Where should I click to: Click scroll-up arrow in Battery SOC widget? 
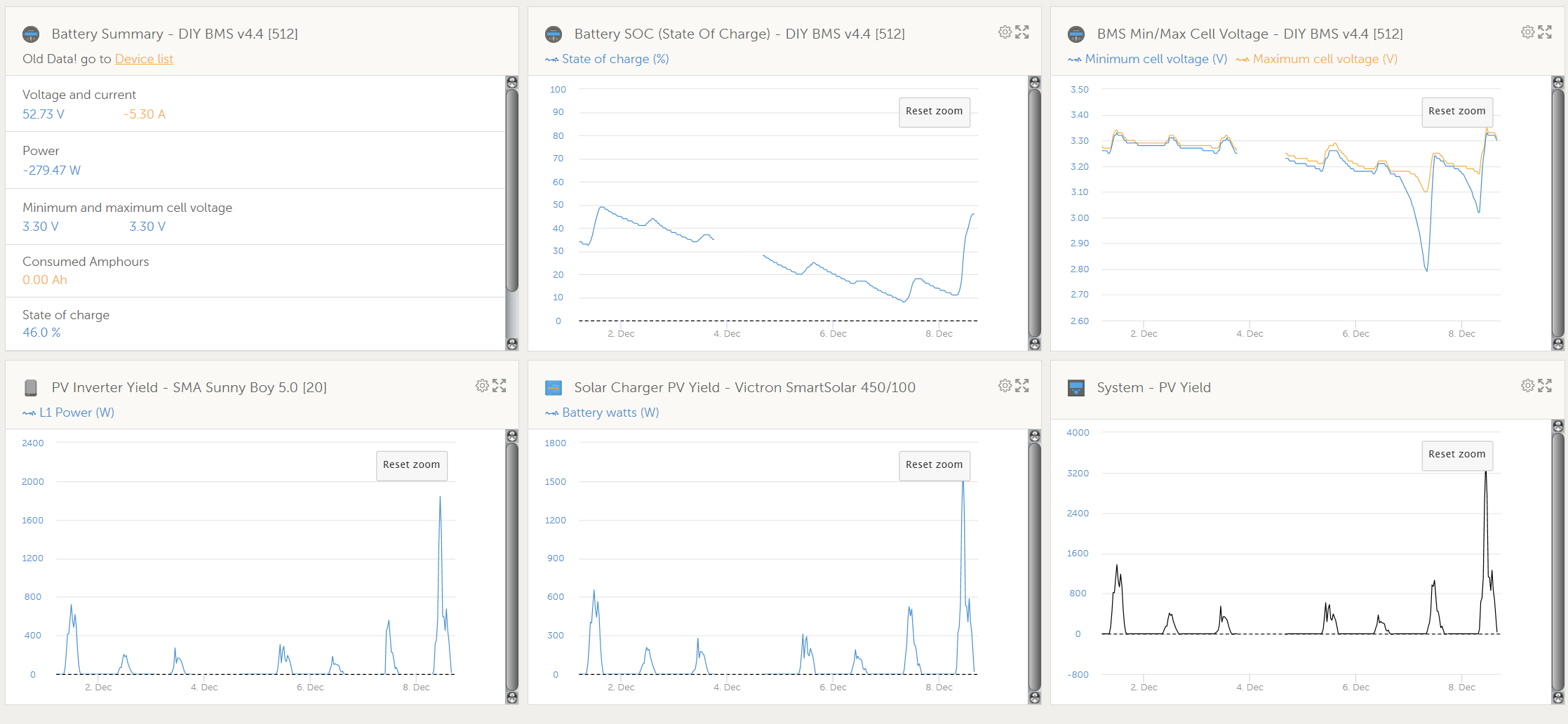pyautogui.click(x=1035, y=83)
